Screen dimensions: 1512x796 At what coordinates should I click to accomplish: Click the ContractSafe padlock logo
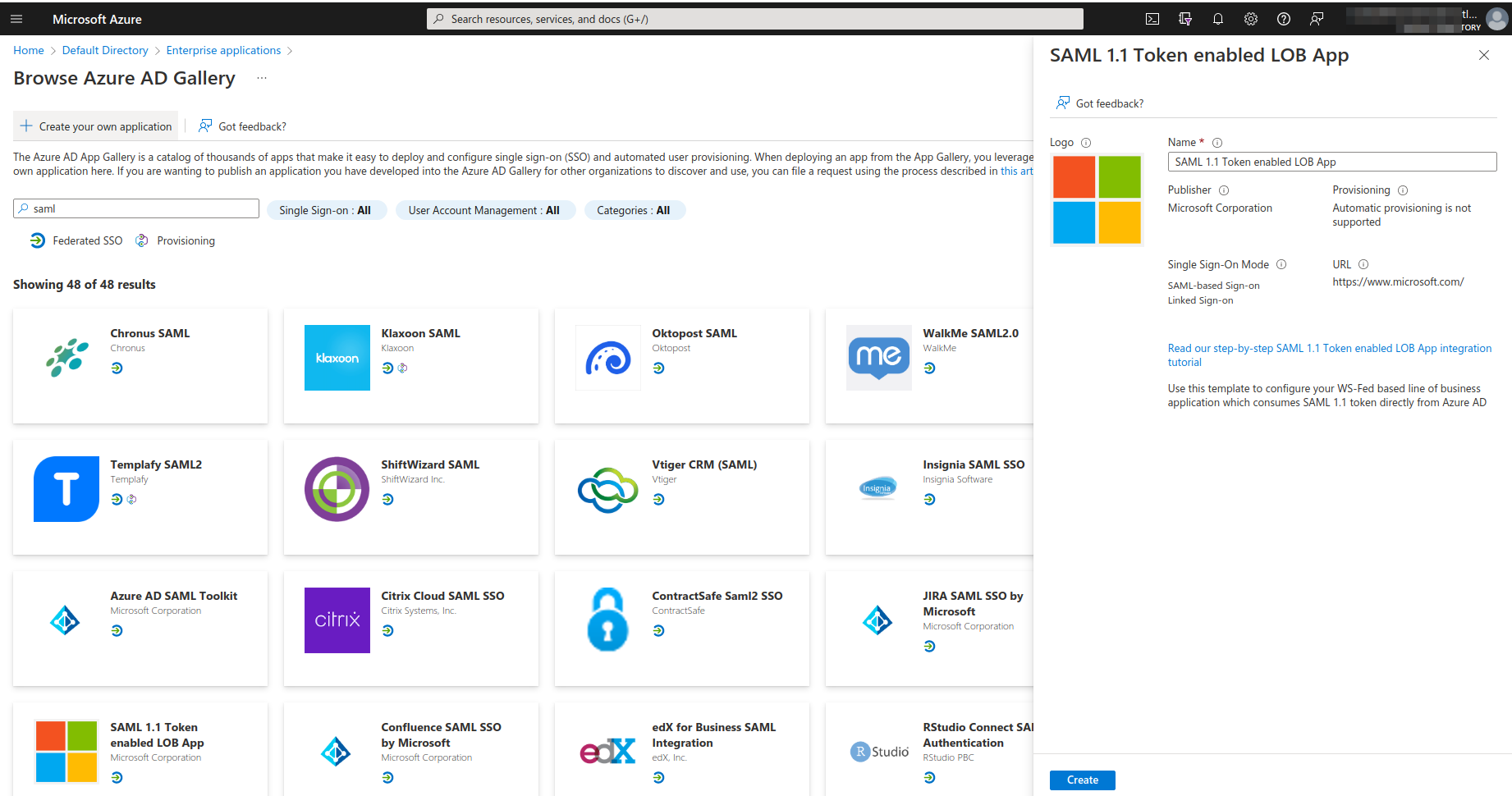(608, 620)
